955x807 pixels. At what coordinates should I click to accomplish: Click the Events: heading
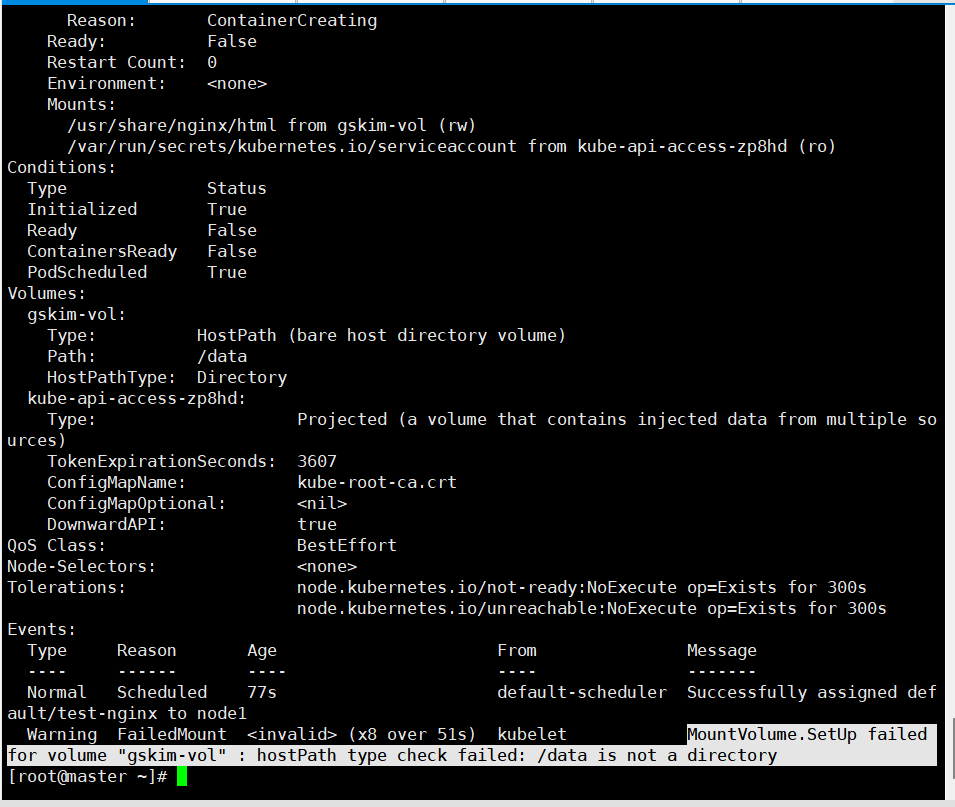tap(41, 630)
